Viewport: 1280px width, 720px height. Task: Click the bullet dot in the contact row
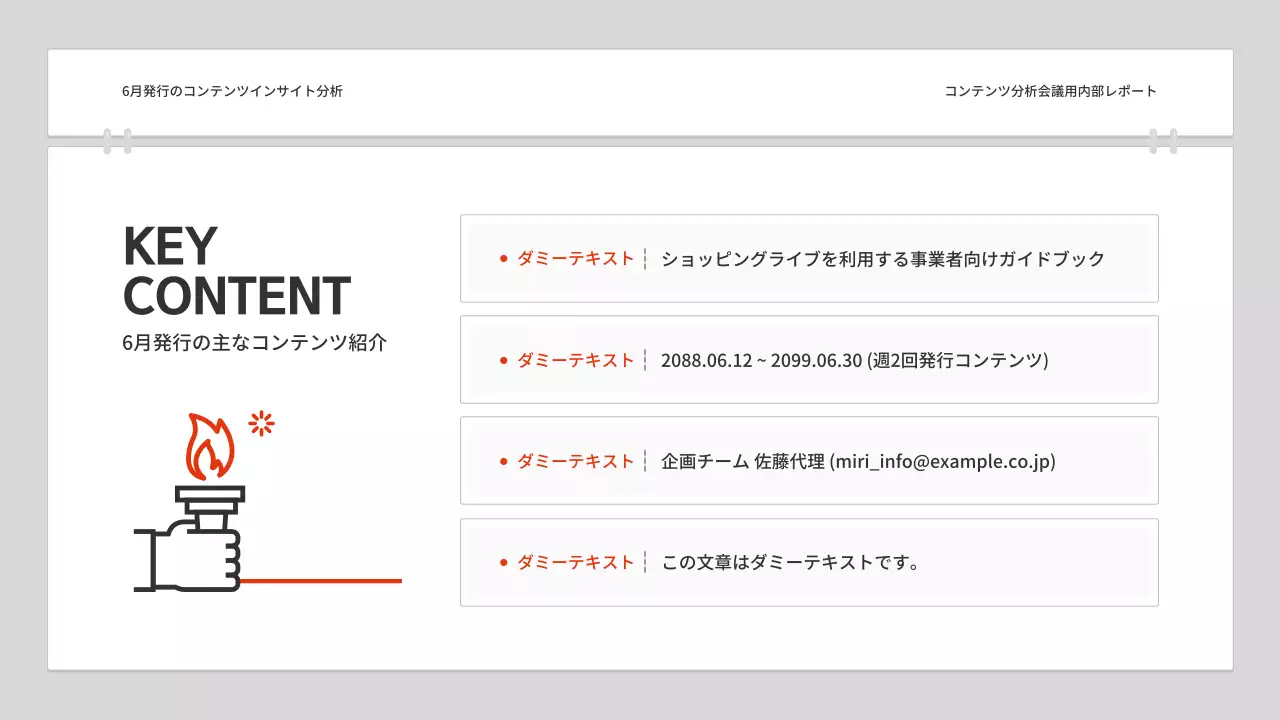tap(503, 461)
